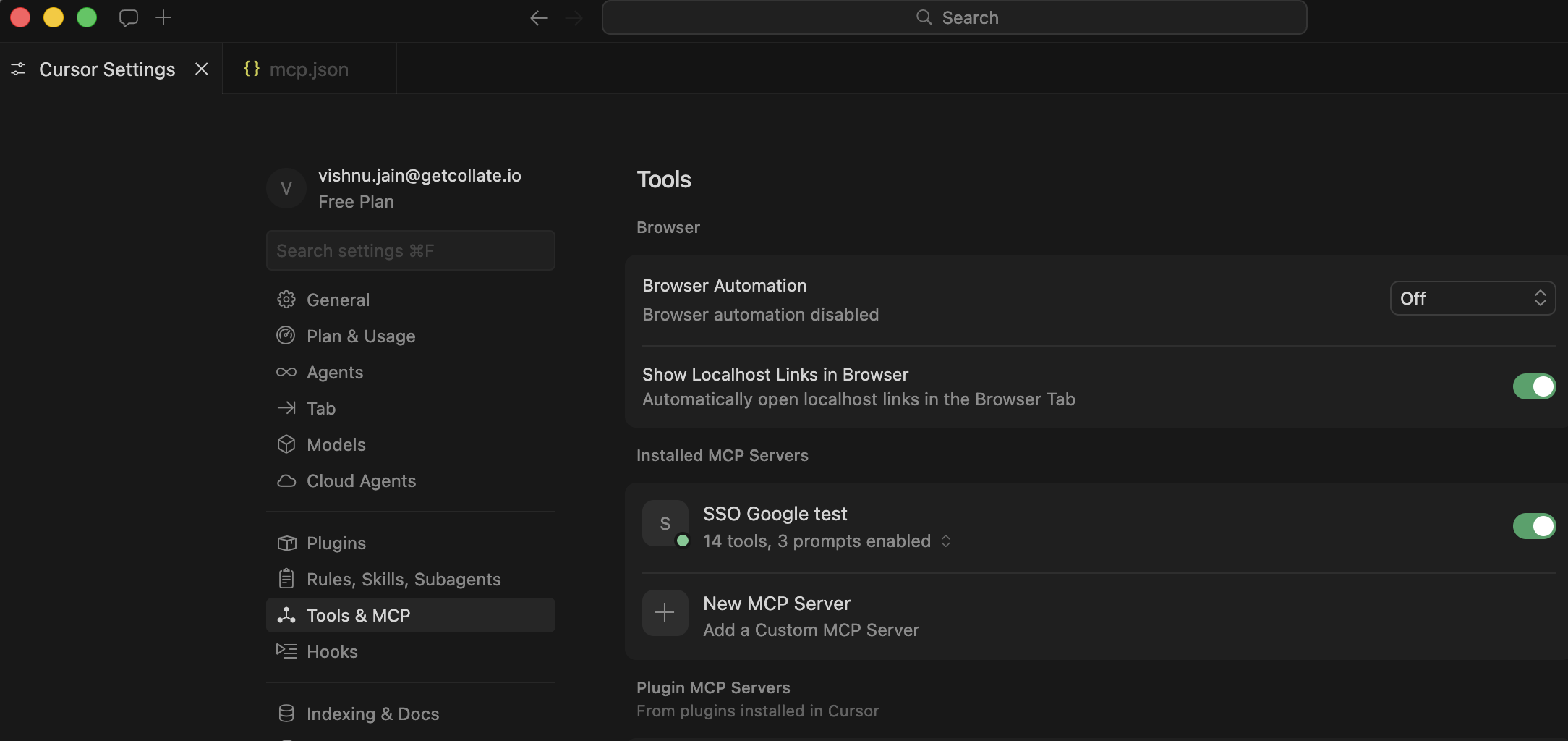Click the V user avatar
This screenshot has width=1568, height=741.
pyautogui.click(x=286, y=188)
